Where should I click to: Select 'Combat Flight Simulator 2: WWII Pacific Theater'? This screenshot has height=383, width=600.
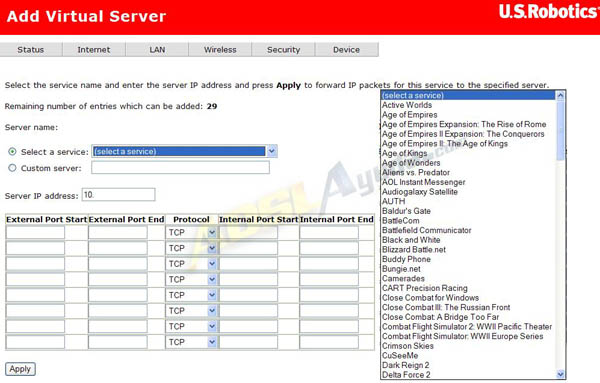pyautogui.click(x=468, y=327)
